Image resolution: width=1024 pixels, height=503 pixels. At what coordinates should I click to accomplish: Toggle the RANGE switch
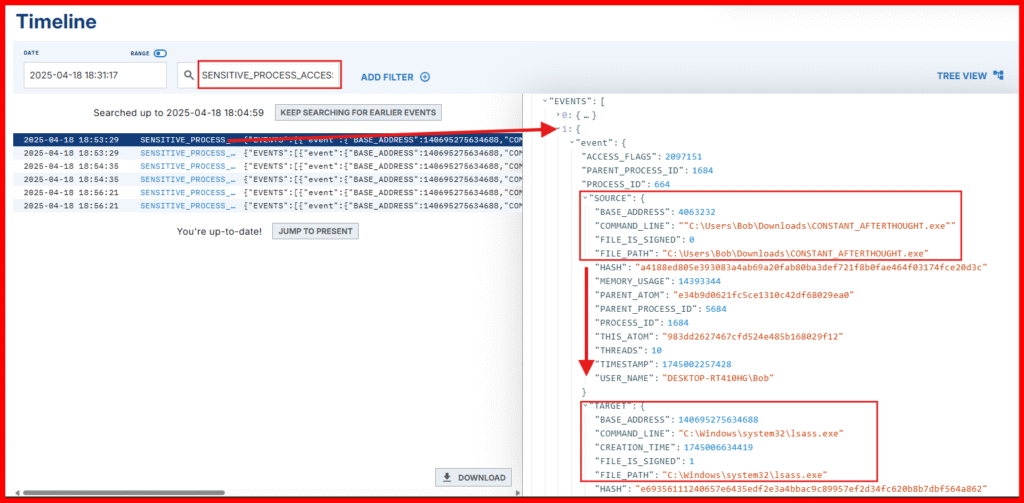coord(160,53)
